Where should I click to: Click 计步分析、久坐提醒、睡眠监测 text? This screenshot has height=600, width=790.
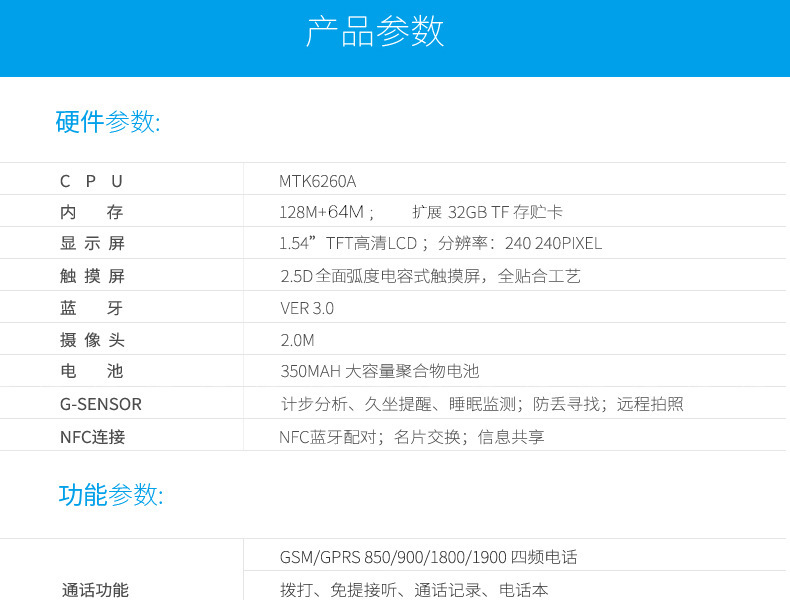pyautogui.click(x=398, y=404)
